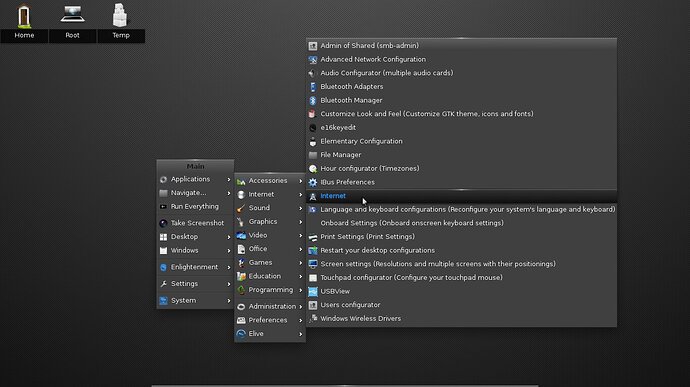Click the Bluetooth Adapters icon

click(312, 87)
